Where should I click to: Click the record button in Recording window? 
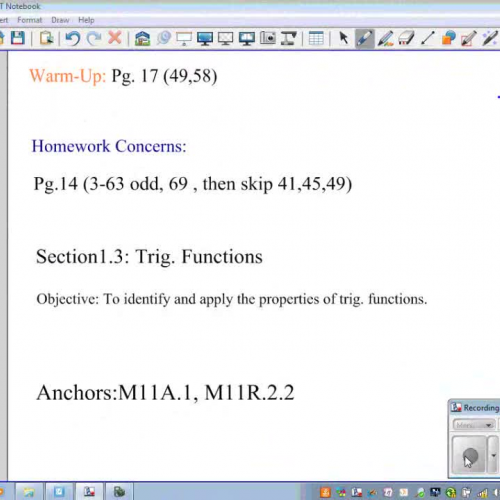click(x=469, y=455)
